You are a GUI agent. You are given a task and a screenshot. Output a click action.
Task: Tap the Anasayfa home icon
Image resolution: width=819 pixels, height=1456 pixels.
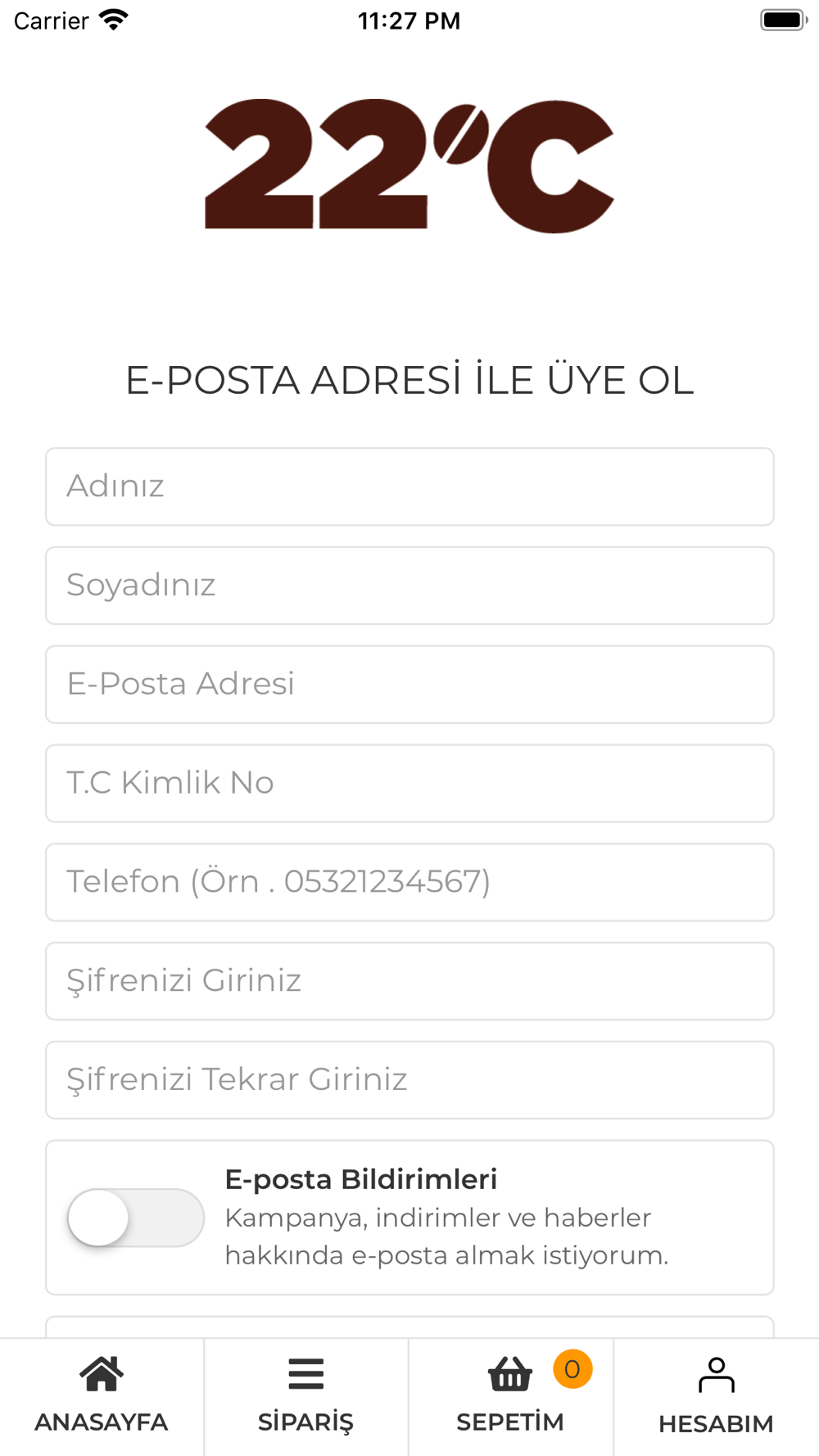102,1374
